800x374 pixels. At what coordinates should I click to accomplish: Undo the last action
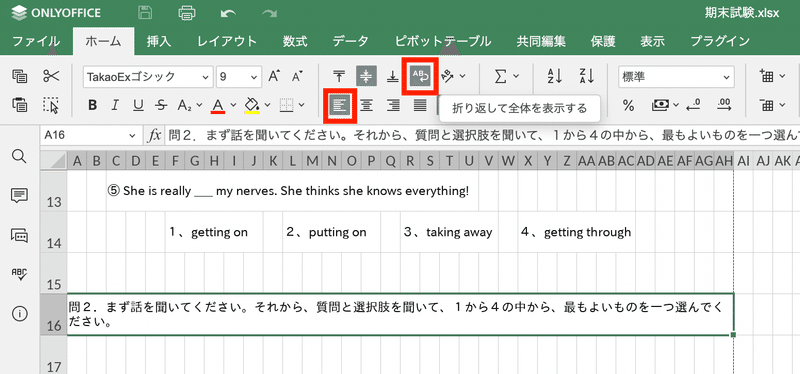point(228,13)
